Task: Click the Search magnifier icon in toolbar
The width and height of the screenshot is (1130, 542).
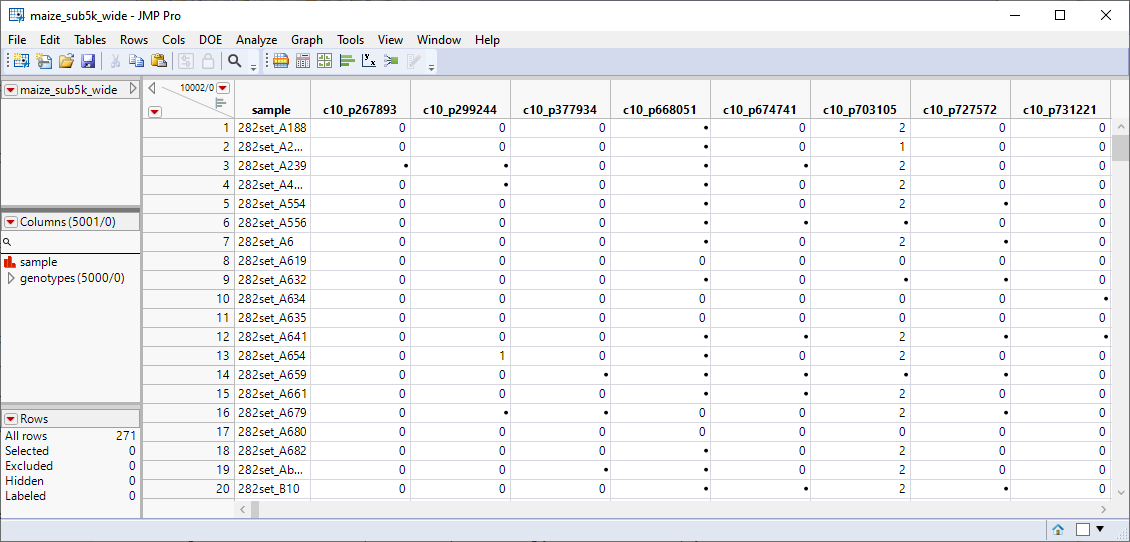Action: [235, 61]
